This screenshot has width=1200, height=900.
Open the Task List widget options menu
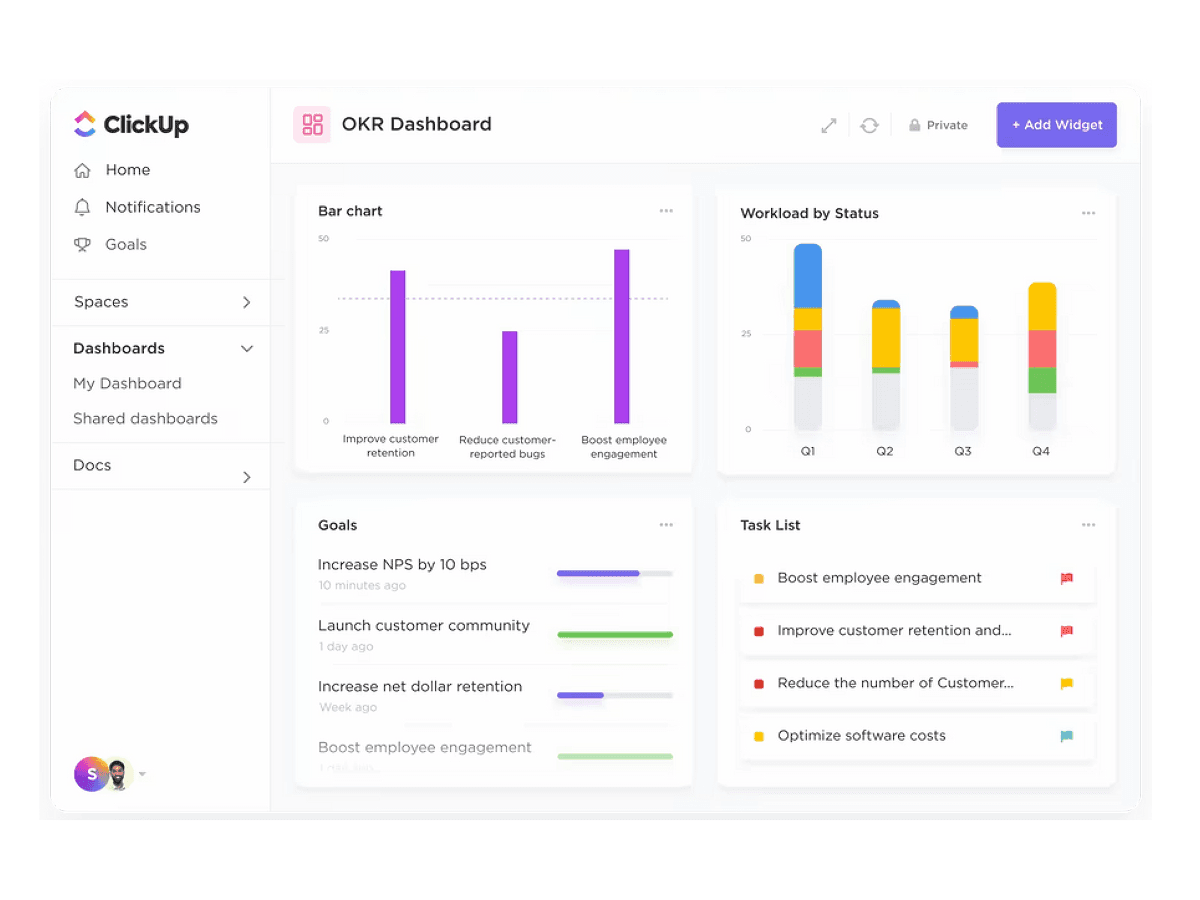(x=1088, y=523)
